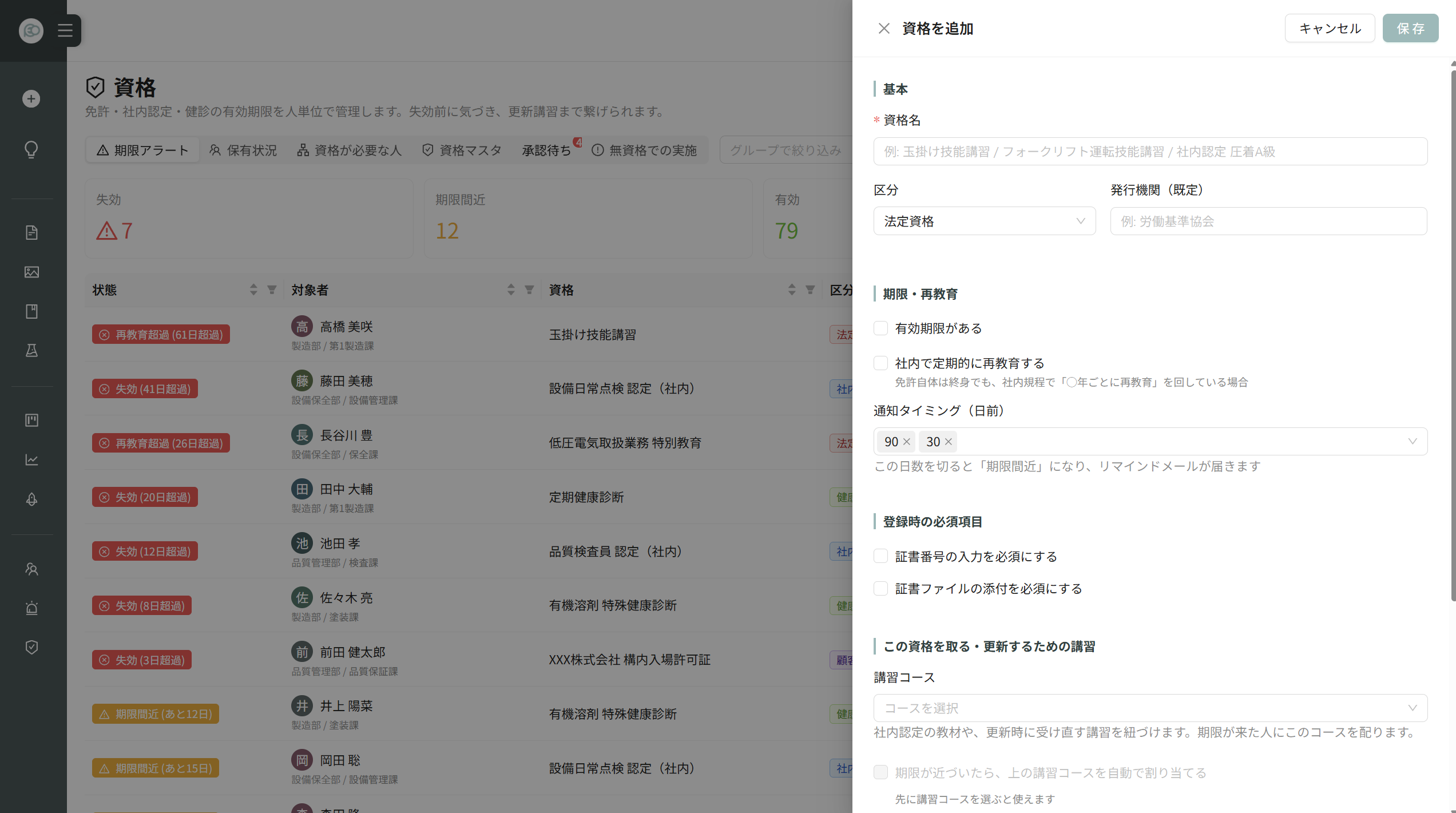This screenshot has height=813, width=1456.
Task: Filter the 対象者 column
Action: 529,290
